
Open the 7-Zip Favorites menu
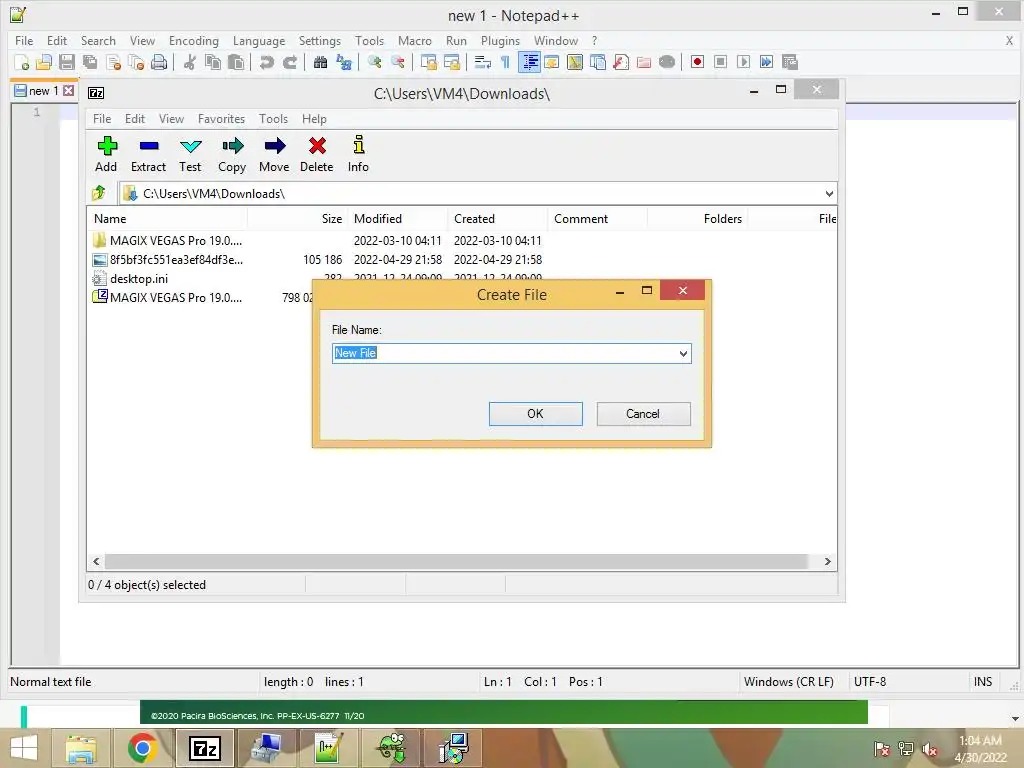221,119
